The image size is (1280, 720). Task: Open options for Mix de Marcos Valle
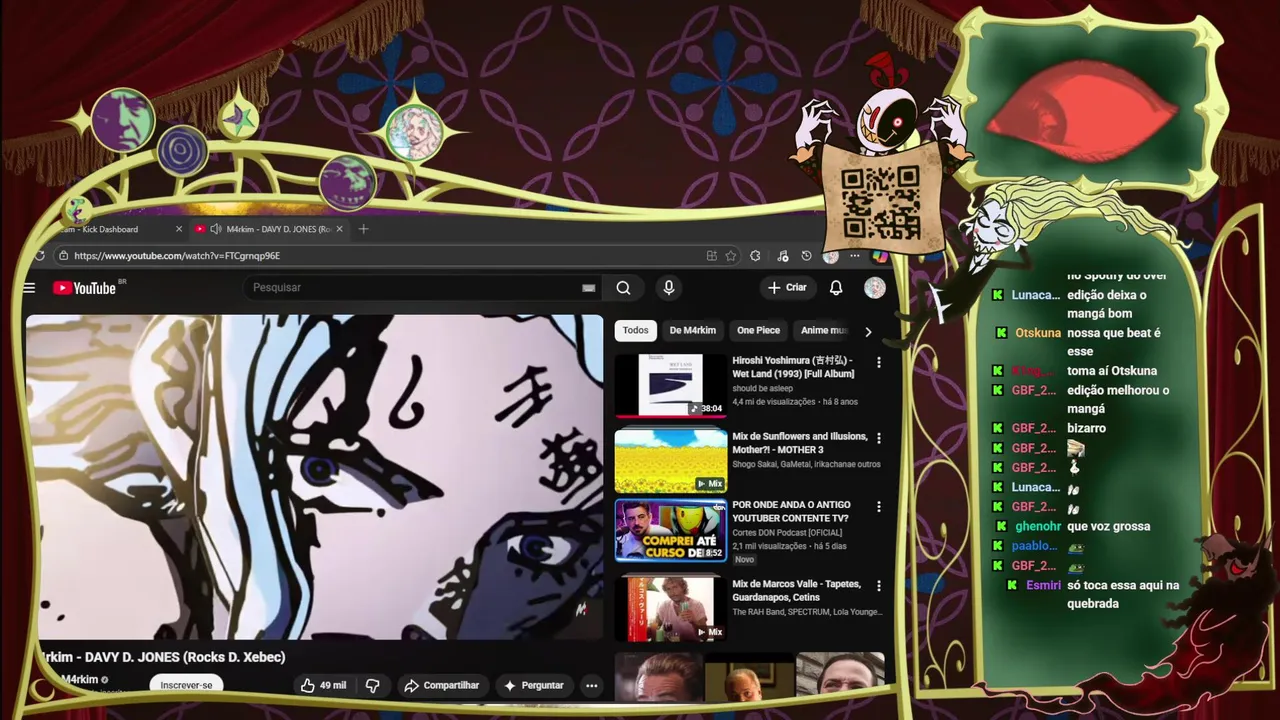tap(879, 585)
